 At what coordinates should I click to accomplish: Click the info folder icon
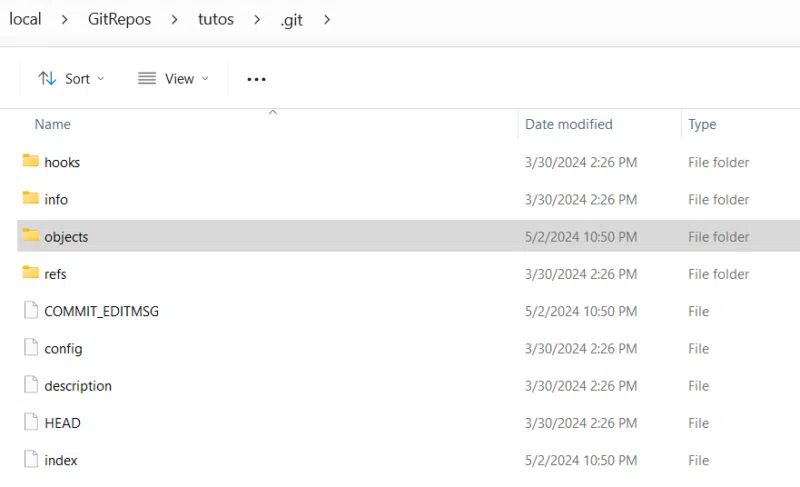tap(30, 199)
